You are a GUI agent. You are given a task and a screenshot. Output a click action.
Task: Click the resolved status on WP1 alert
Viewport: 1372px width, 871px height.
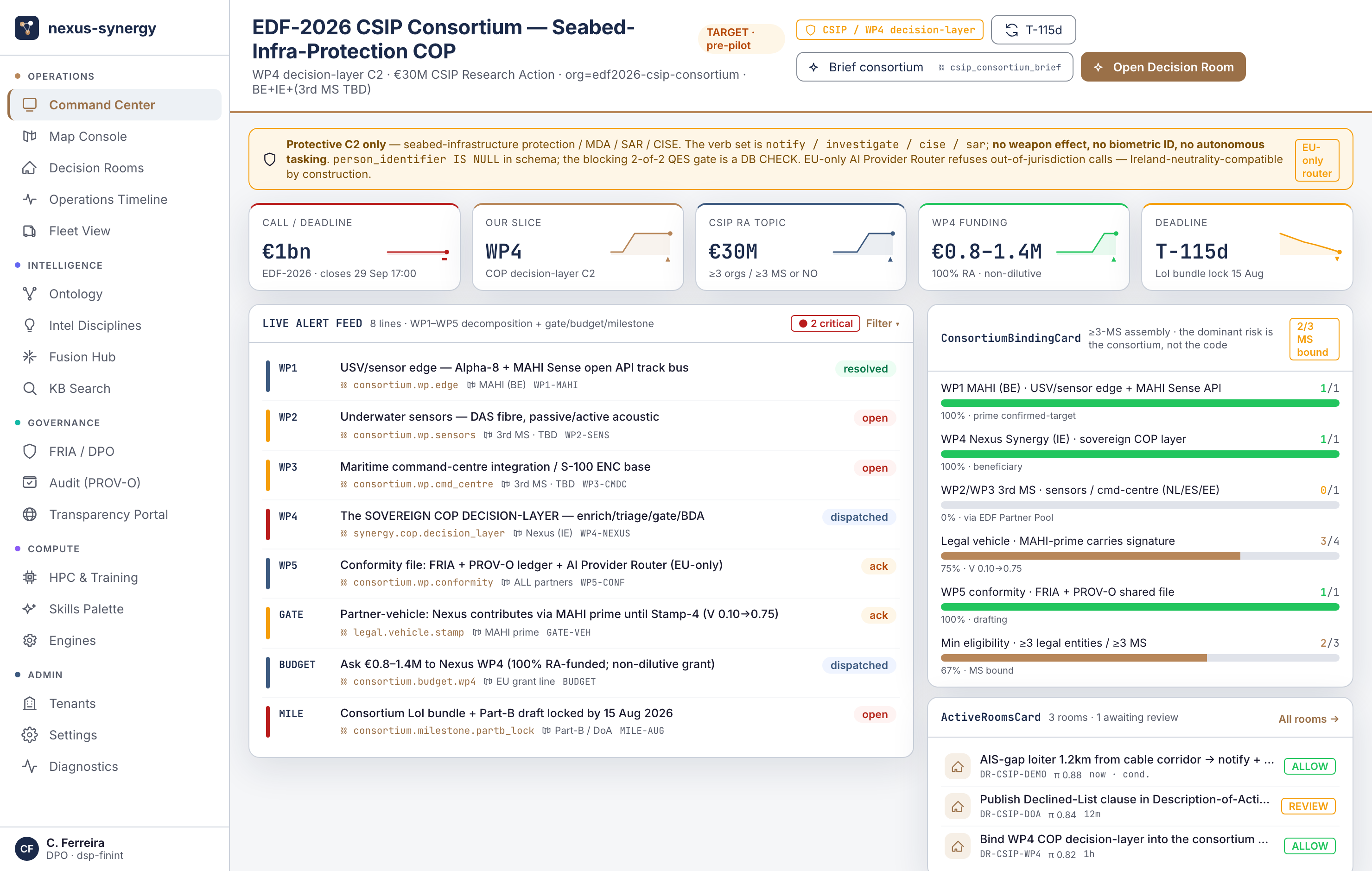(x=865, y=369)
